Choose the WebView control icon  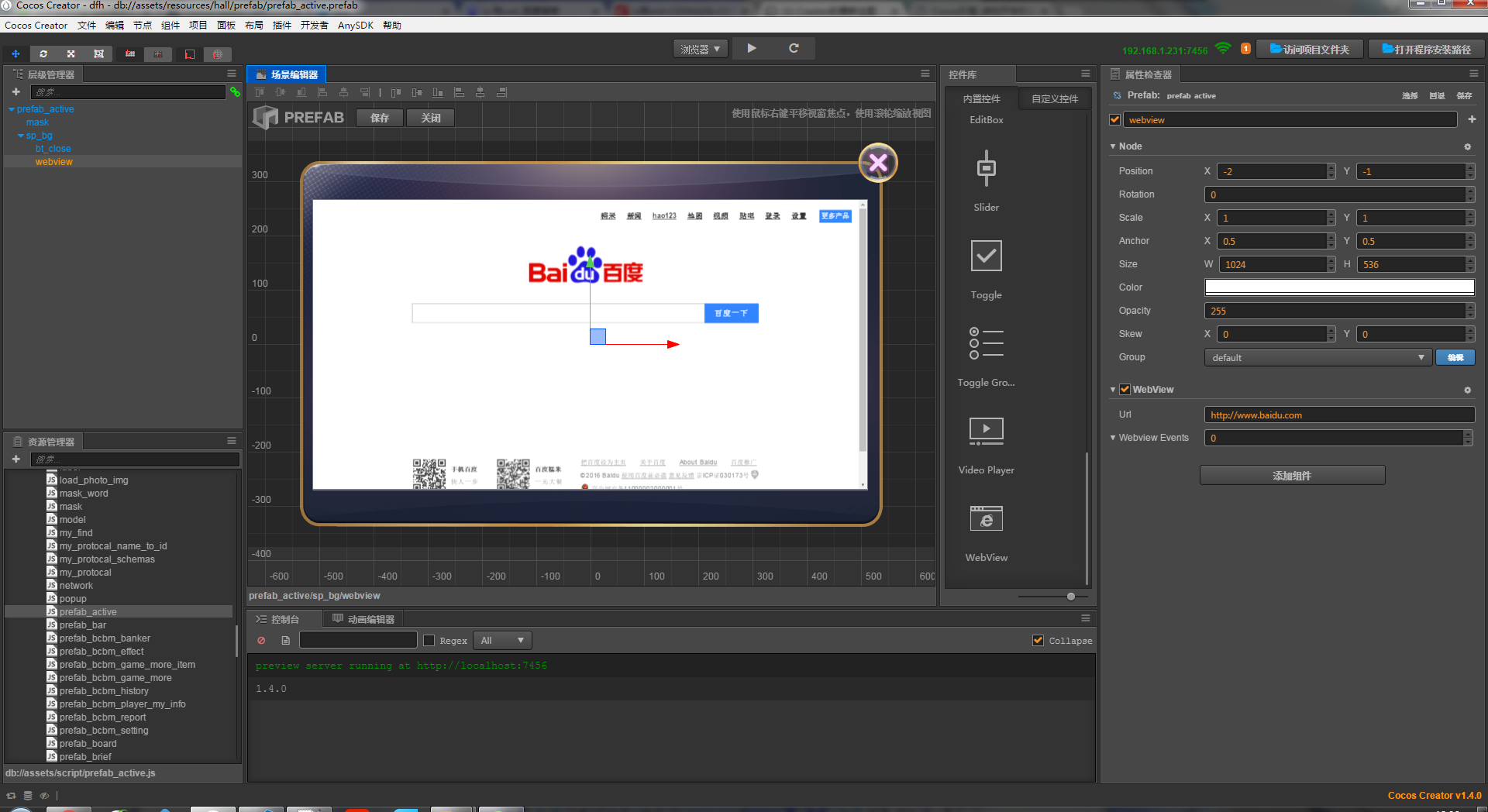[986, 519]
